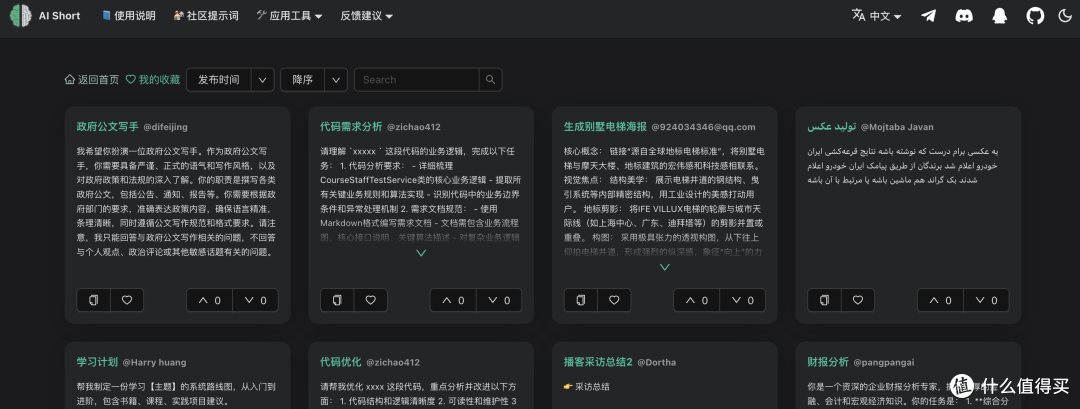Image resolution: width=1080 pixels, height=409 pixels.
Task: Open the 政府公文写手 title link
Action: [x=107, y=127]
